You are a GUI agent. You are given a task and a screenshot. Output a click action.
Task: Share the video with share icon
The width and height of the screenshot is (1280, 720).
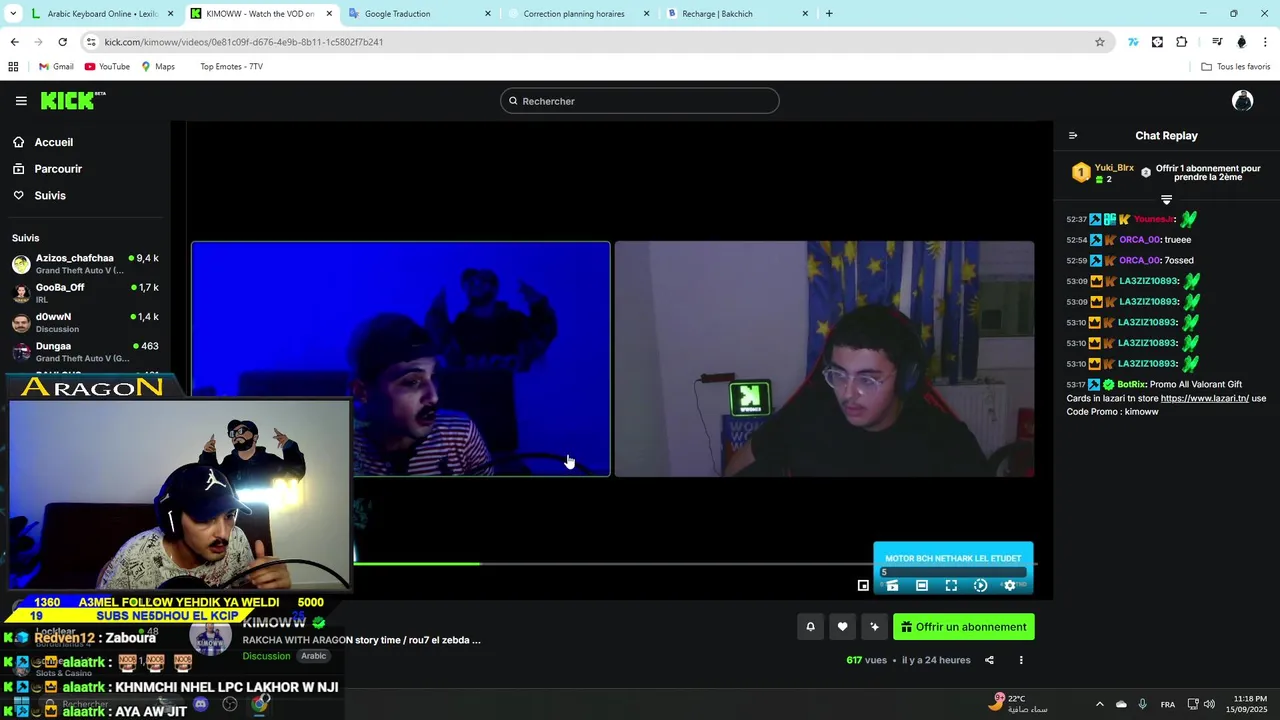coord(989,660)
